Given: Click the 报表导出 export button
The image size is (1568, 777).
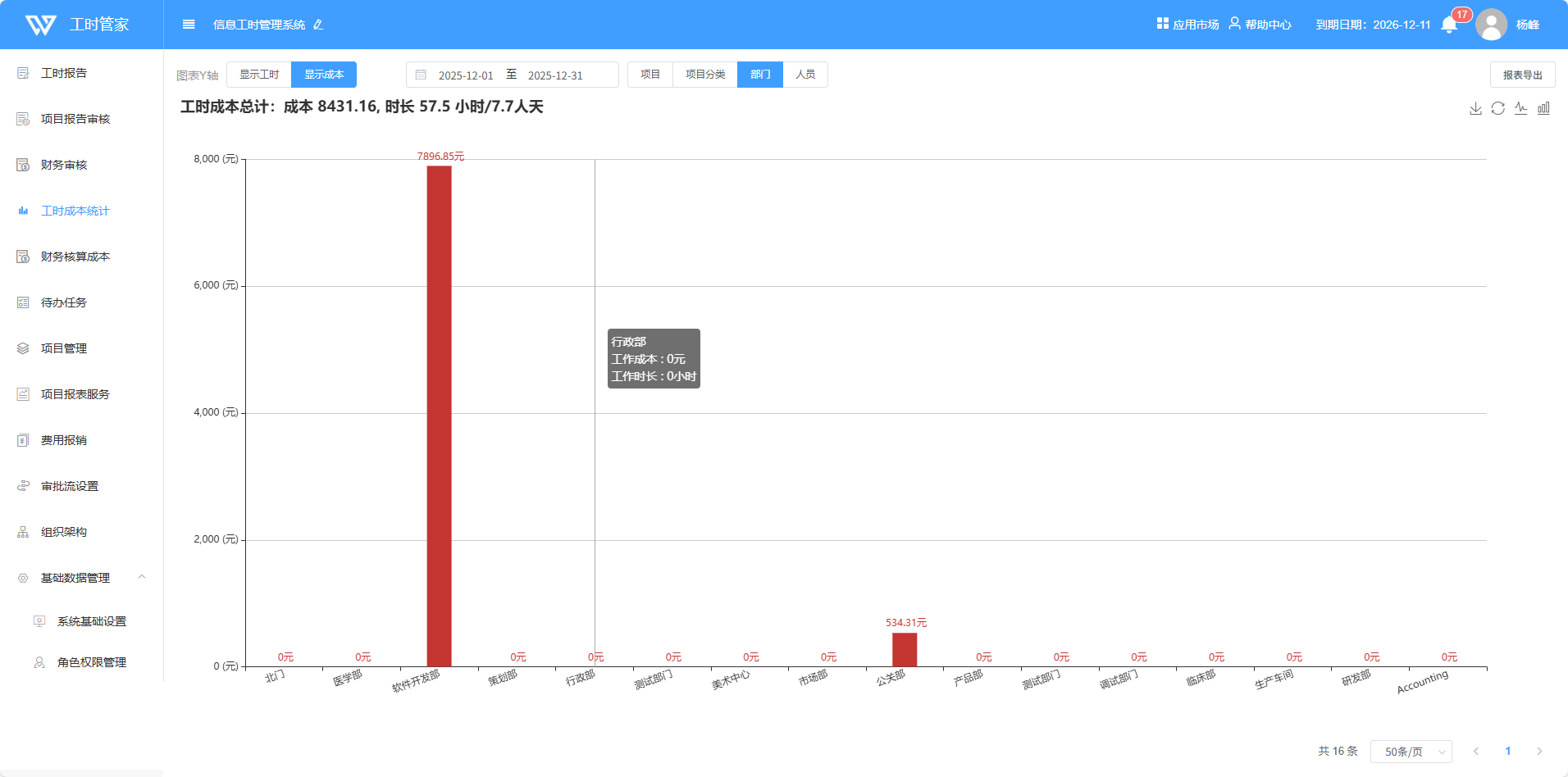Looking at the screenshot, I should click(x=1522, y=75).
